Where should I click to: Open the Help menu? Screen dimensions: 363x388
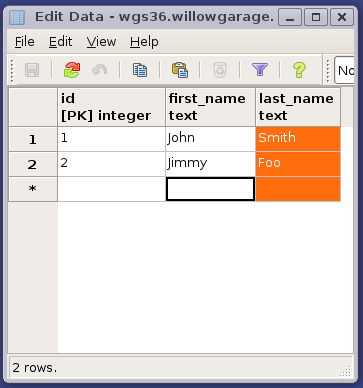[x=144, y=42]
